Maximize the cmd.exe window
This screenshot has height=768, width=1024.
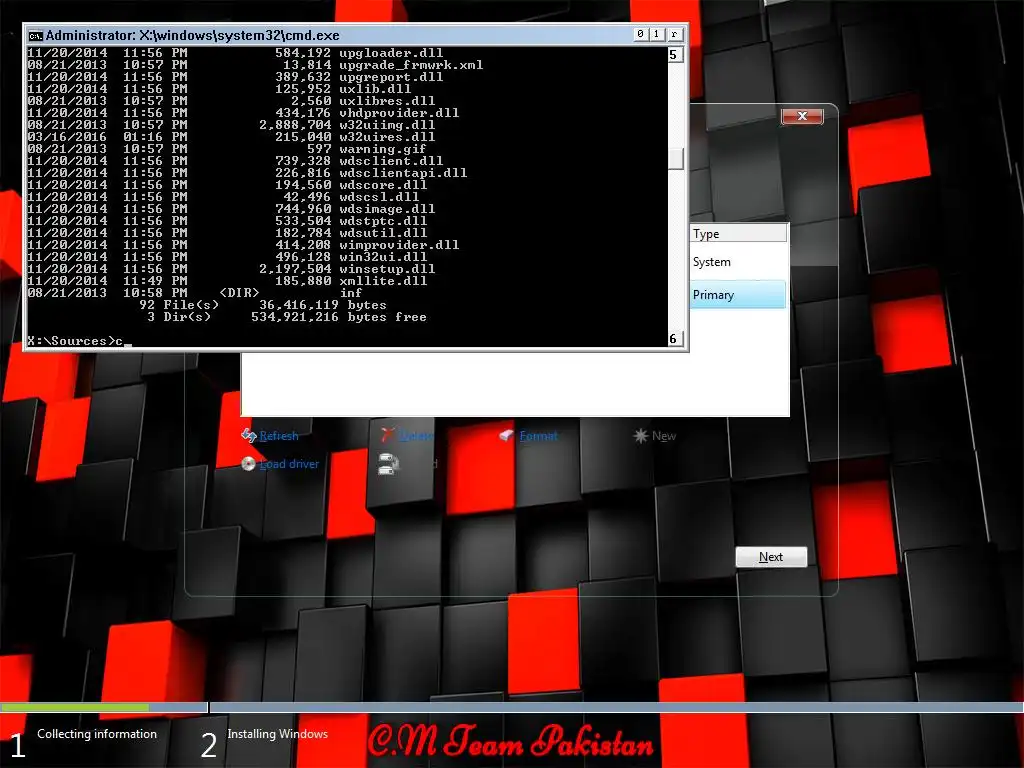[657, 34]
